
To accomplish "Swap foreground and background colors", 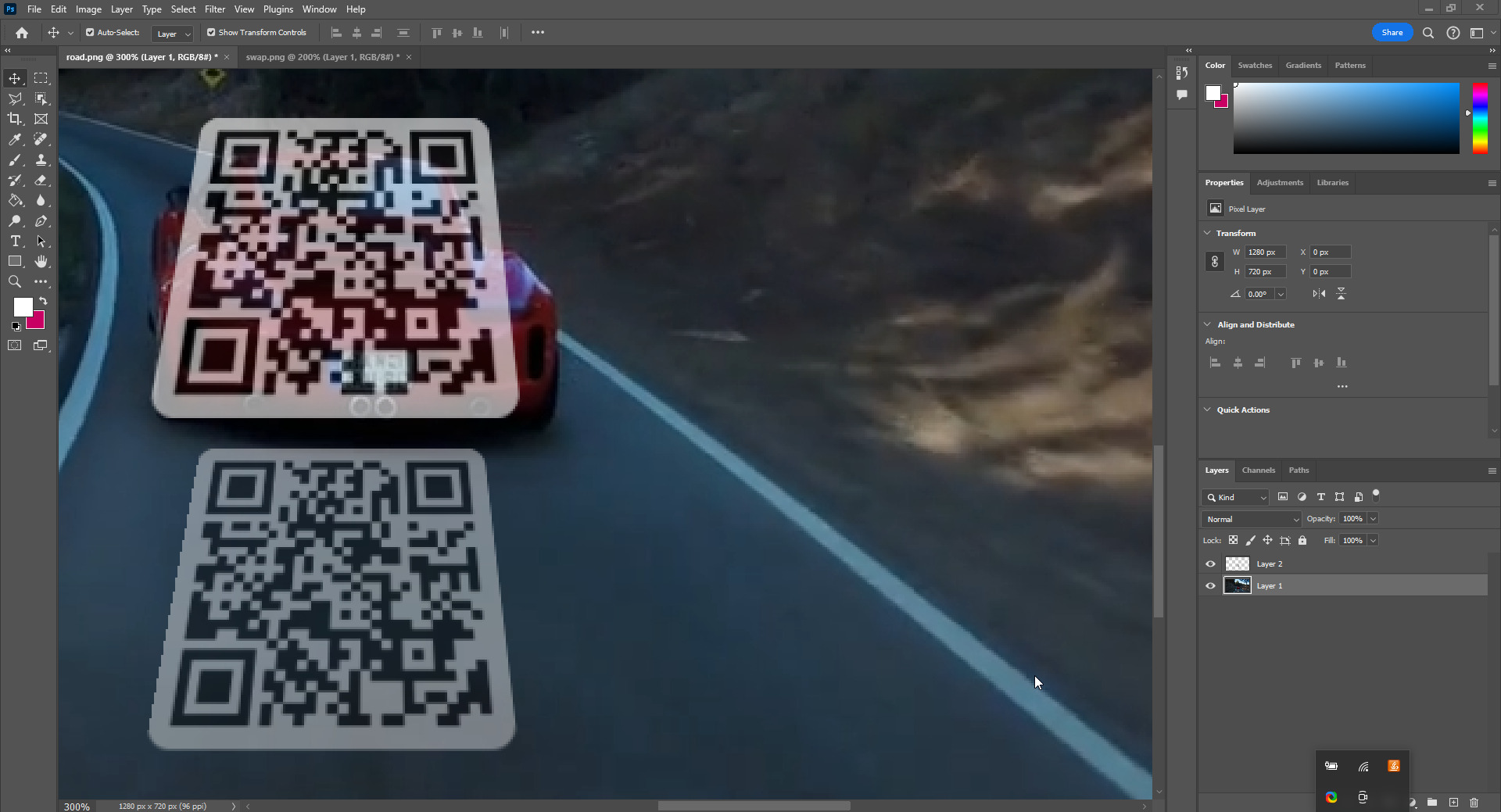I will click(43, 301).
